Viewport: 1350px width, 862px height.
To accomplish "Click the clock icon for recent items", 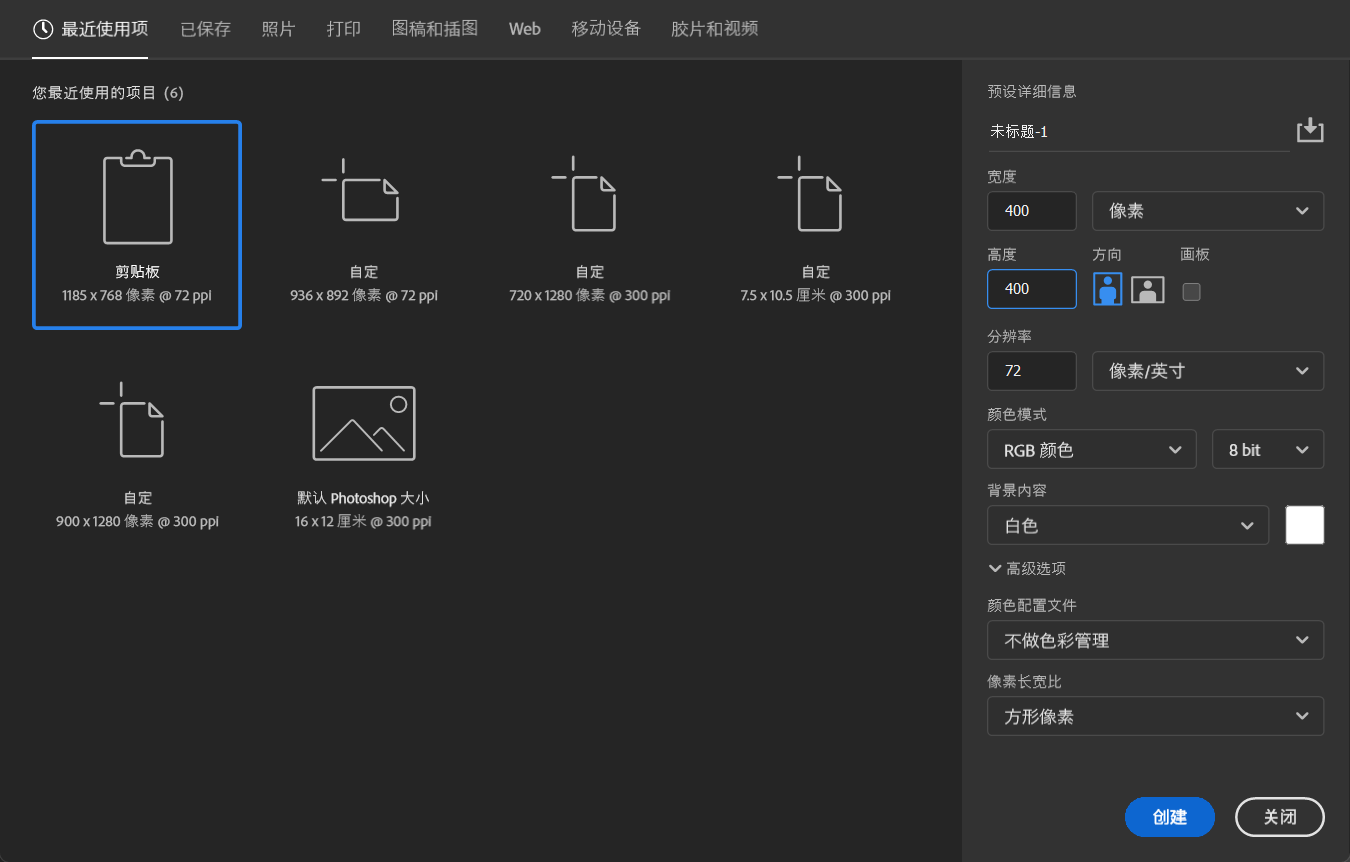I will click(43, 29).
